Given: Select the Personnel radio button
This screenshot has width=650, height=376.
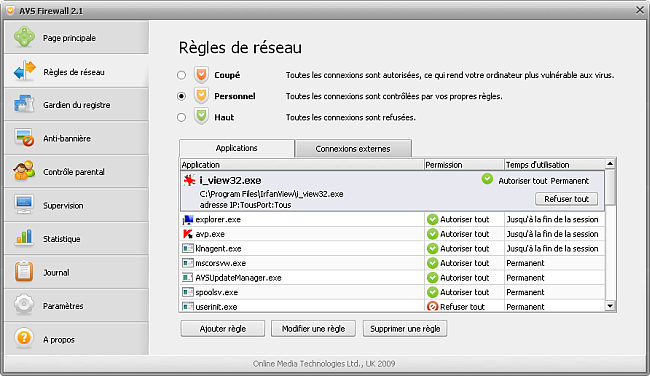Looking at the screenshot, I should pos(181,96).
